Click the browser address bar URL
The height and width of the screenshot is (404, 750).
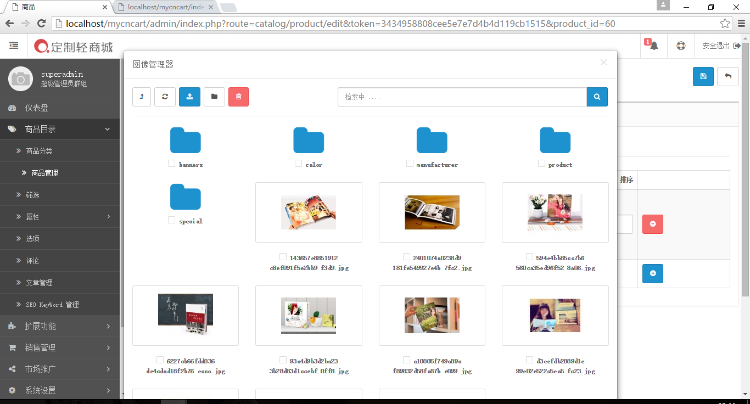(x=340, y=23)
